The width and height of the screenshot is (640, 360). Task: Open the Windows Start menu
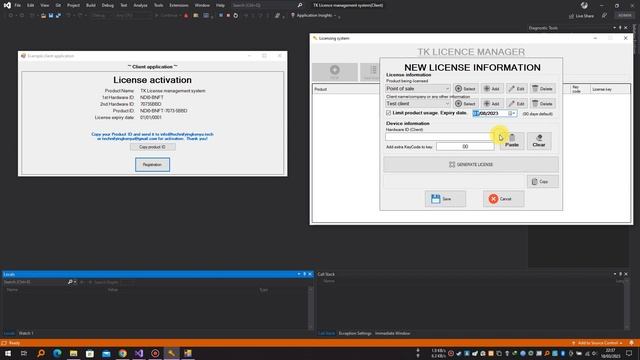[8, 353]
